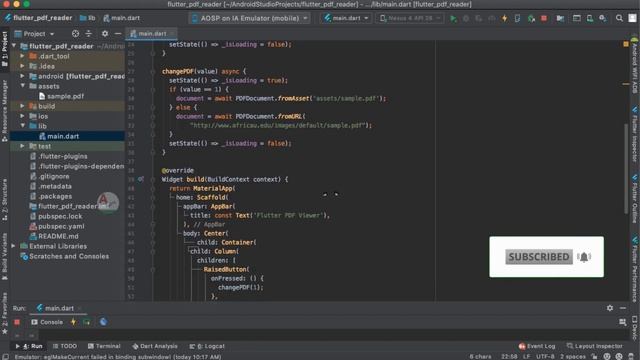Open the Project view dropdown
Screen dimensions: 640x360
pos(34,33)
